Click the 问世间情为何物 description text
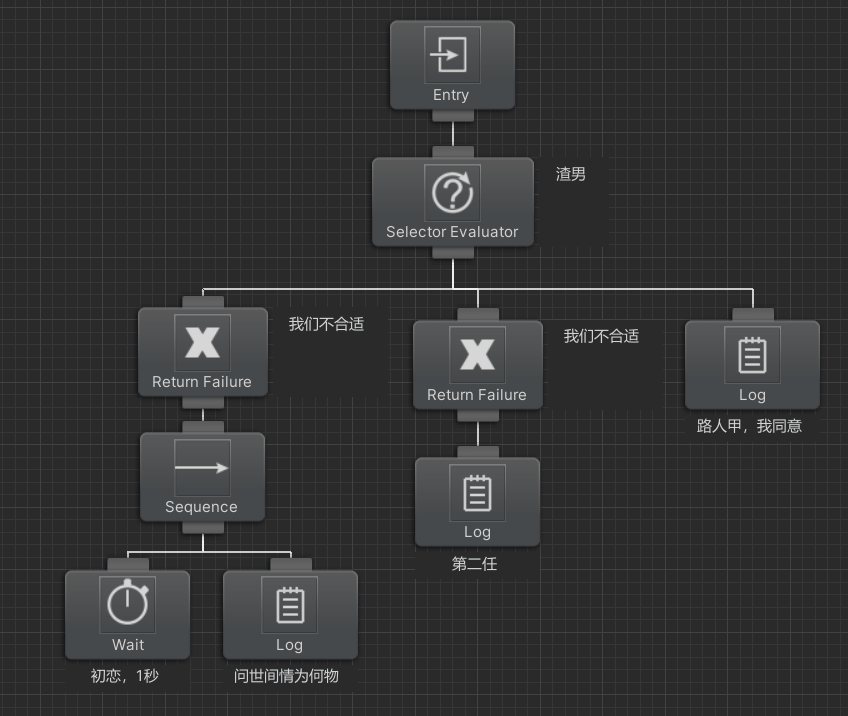 tap(286, 676)
